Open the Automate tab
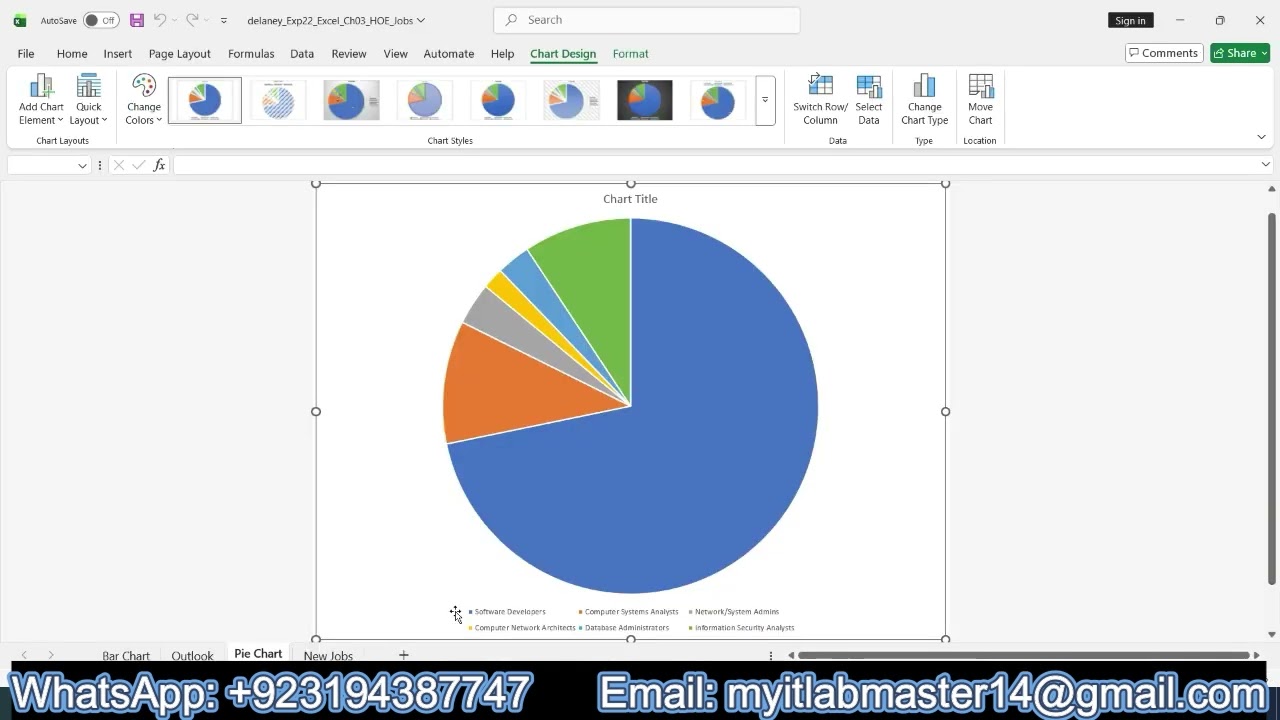 (449, 54)
